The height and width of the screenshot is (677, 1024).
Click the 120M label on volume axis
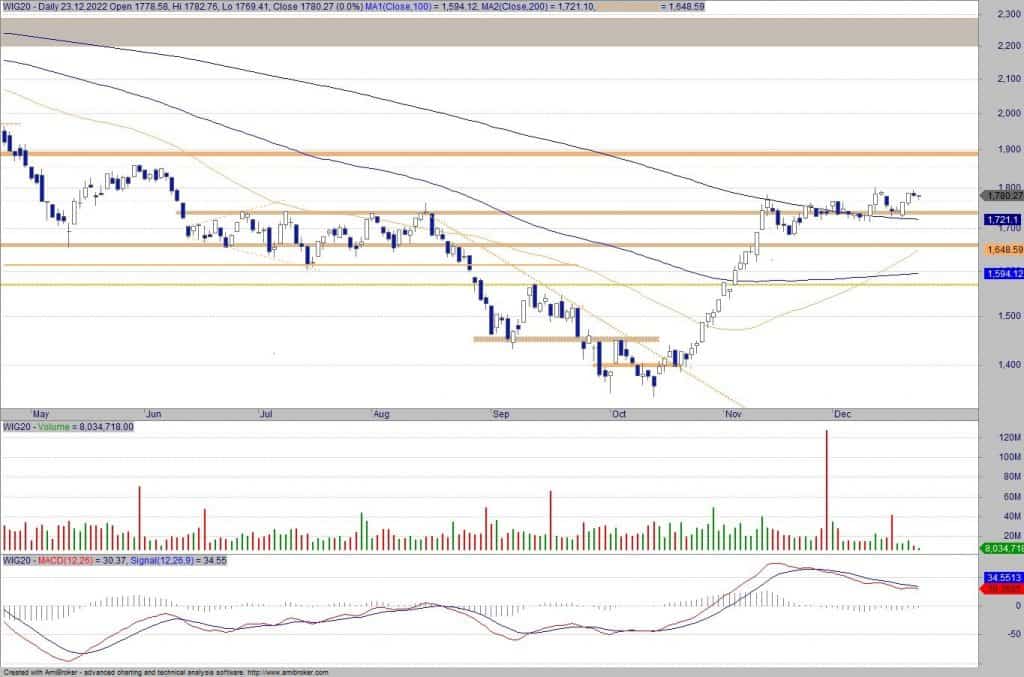pos(1000,438)
